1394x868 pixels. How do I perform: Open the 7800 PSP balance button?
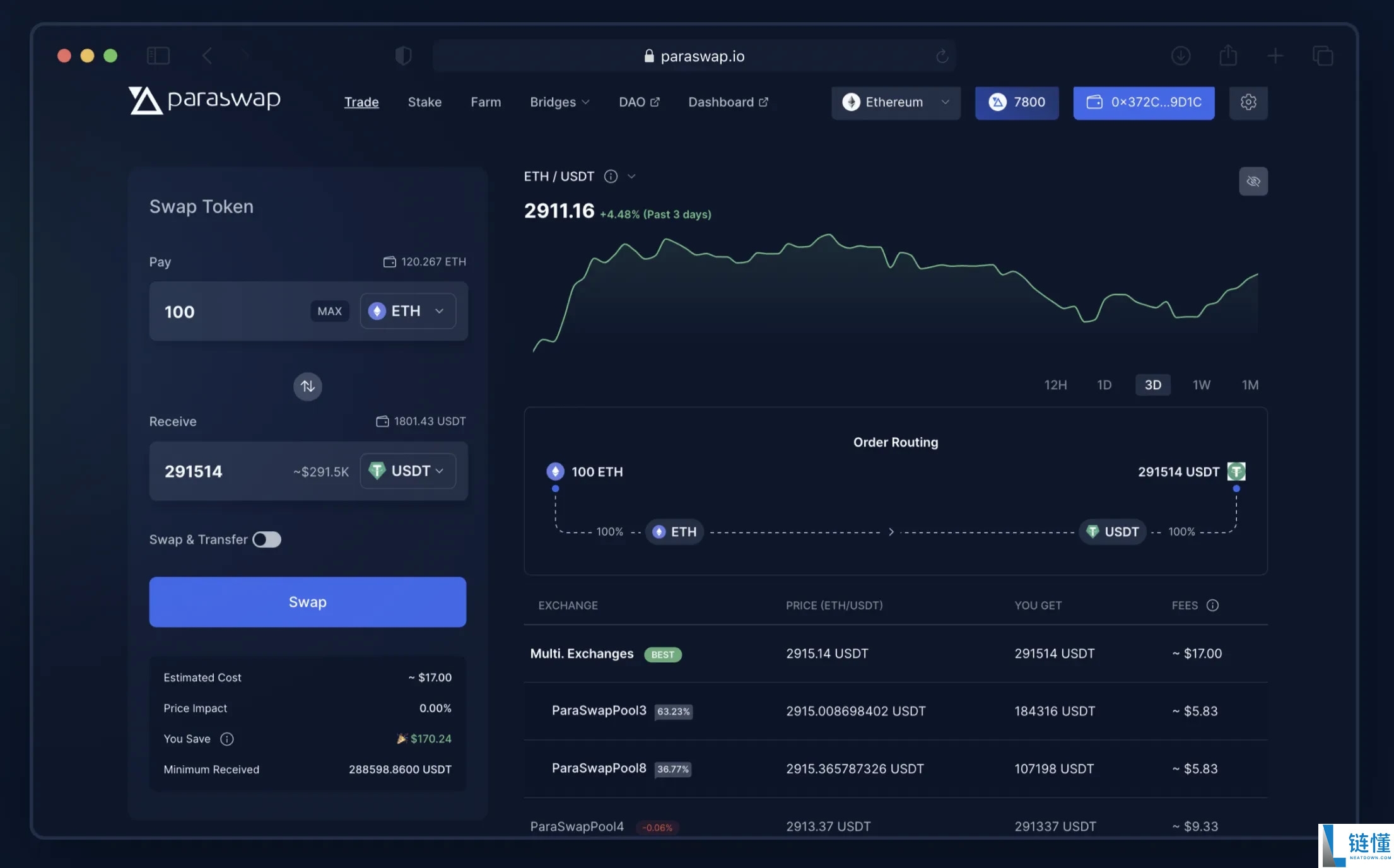pyautogui.click(x=1017, y=102)
